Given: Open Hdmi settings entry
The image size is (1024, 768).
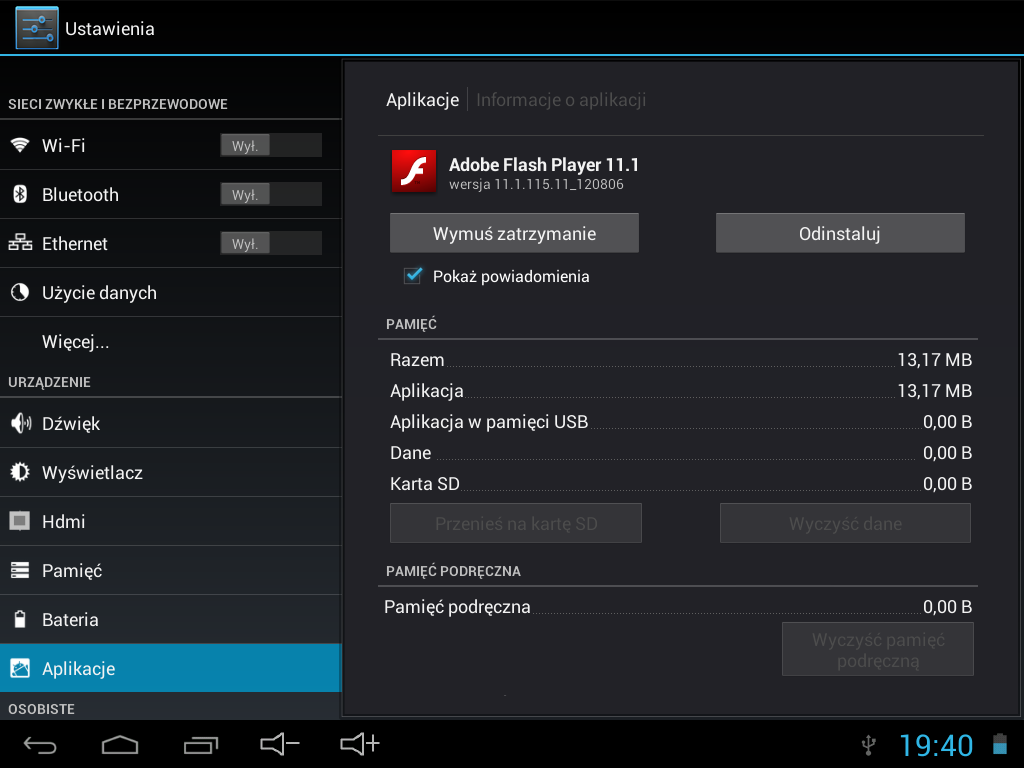Looking at the screenshot, I should tap(171, 521).
